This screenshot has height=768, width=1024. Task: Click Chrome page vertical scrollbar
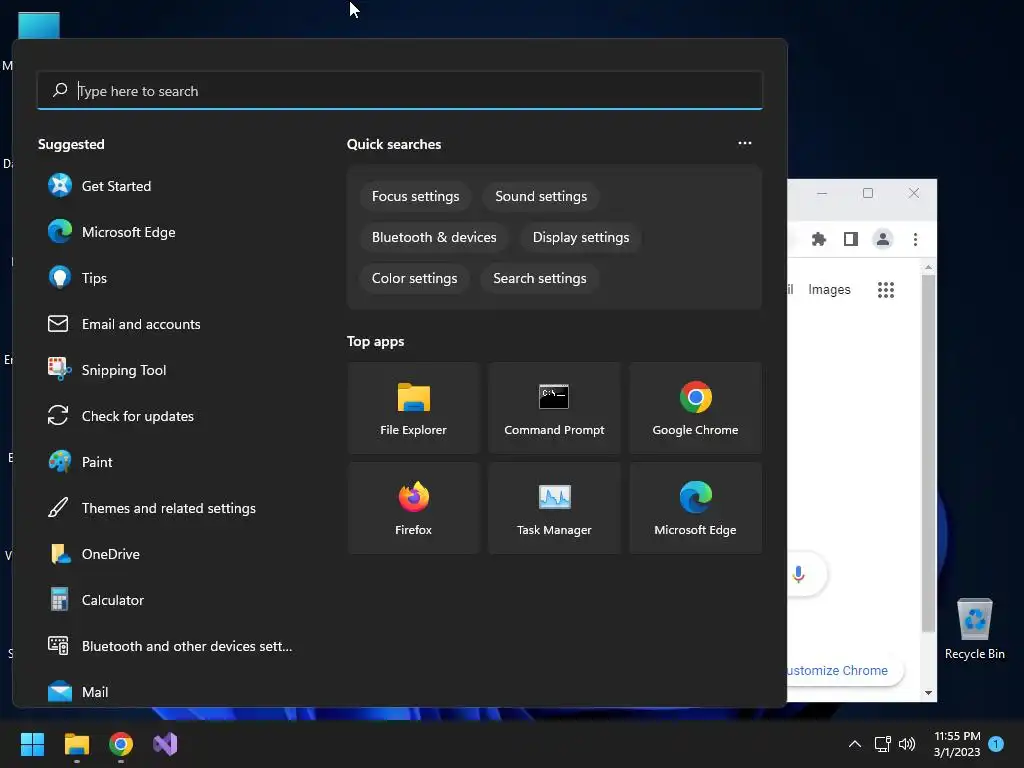tap(928, 454)
